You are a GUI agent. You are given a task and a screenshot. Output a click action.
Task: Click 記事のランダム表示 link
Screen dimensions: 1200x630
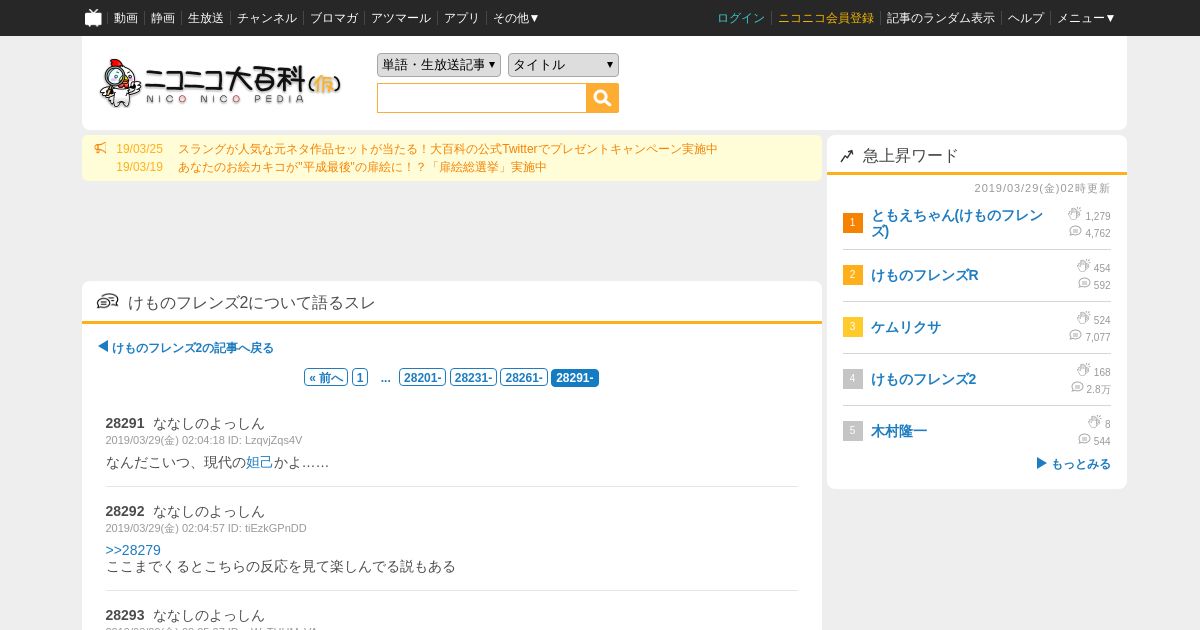click(x=941, y=18)
